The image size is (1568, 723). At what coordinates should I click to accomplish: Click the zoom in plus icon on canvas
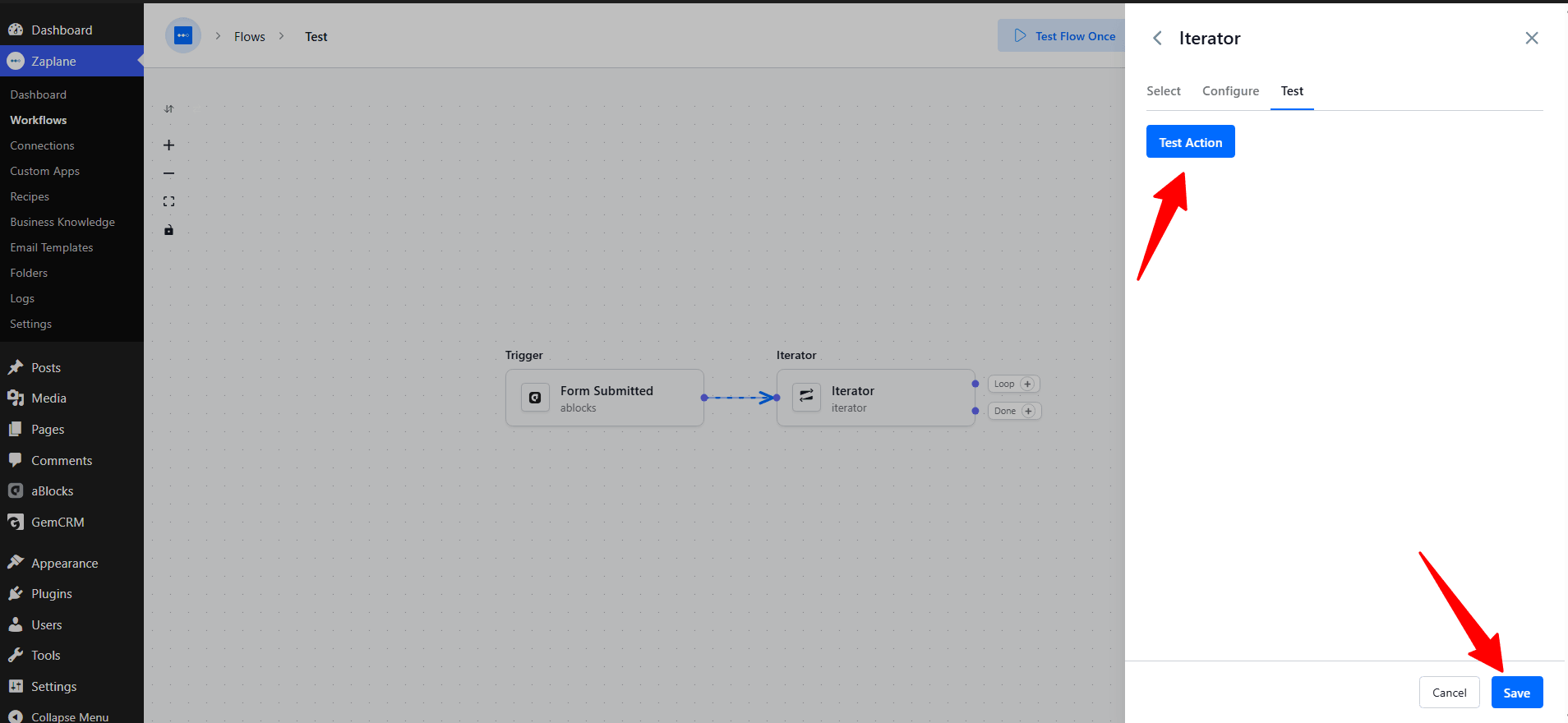tap(168, 145)
